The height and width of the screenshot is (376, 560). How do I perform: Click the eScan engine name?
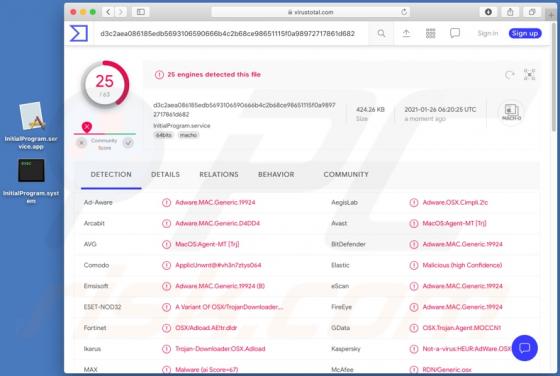coord(340,286)
